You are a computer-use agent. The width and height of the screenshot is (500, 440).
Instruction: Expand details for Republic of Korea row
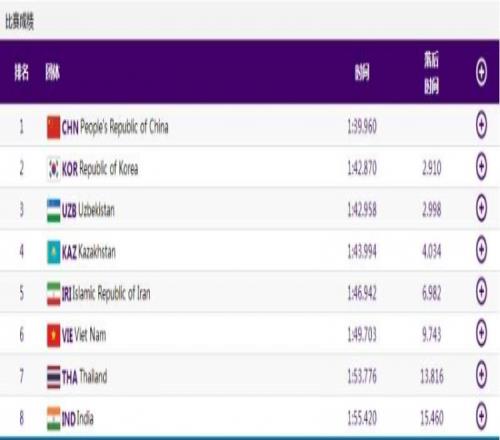(481, 166)
